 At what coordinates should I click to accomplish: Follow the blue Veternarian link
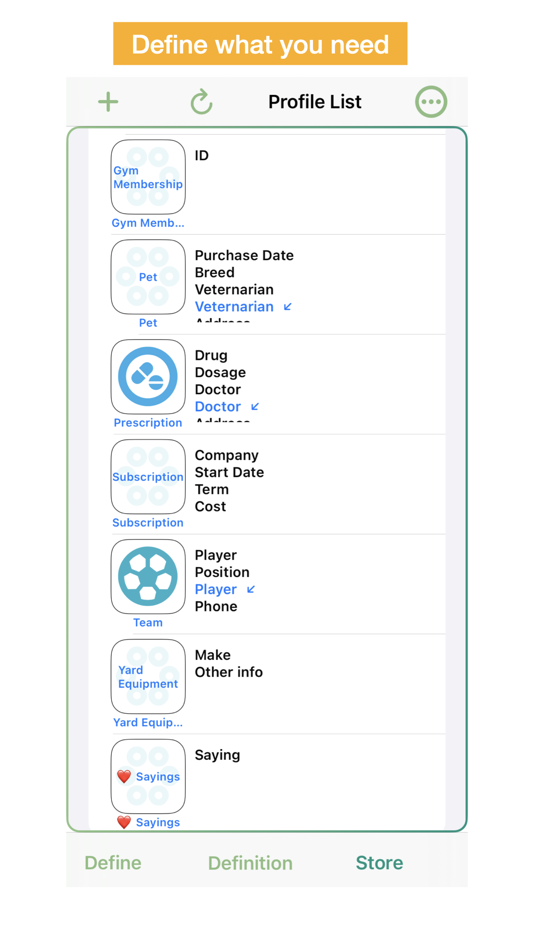coord(234,307)
